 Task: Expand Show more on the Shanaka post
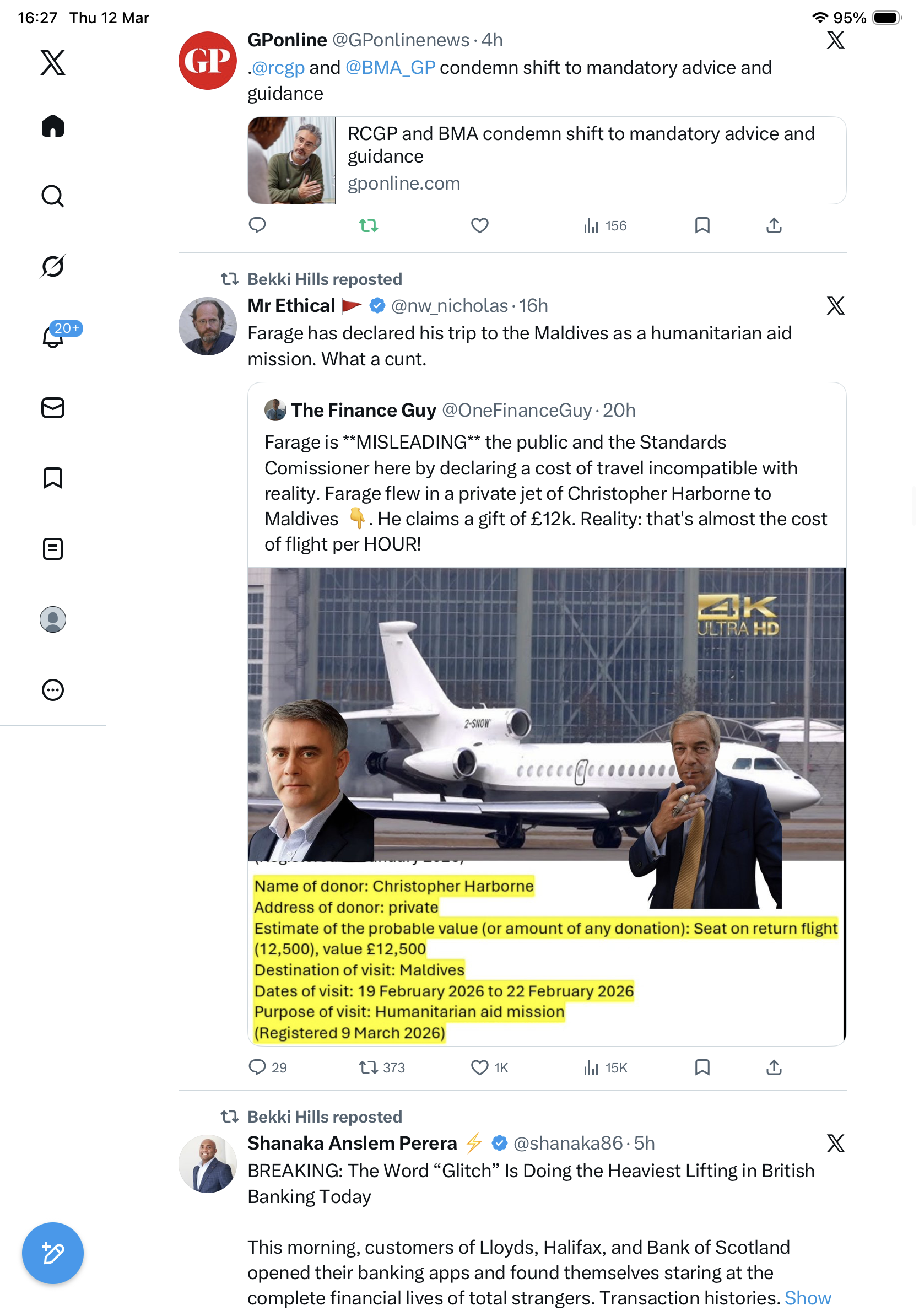pos(807,1298)
